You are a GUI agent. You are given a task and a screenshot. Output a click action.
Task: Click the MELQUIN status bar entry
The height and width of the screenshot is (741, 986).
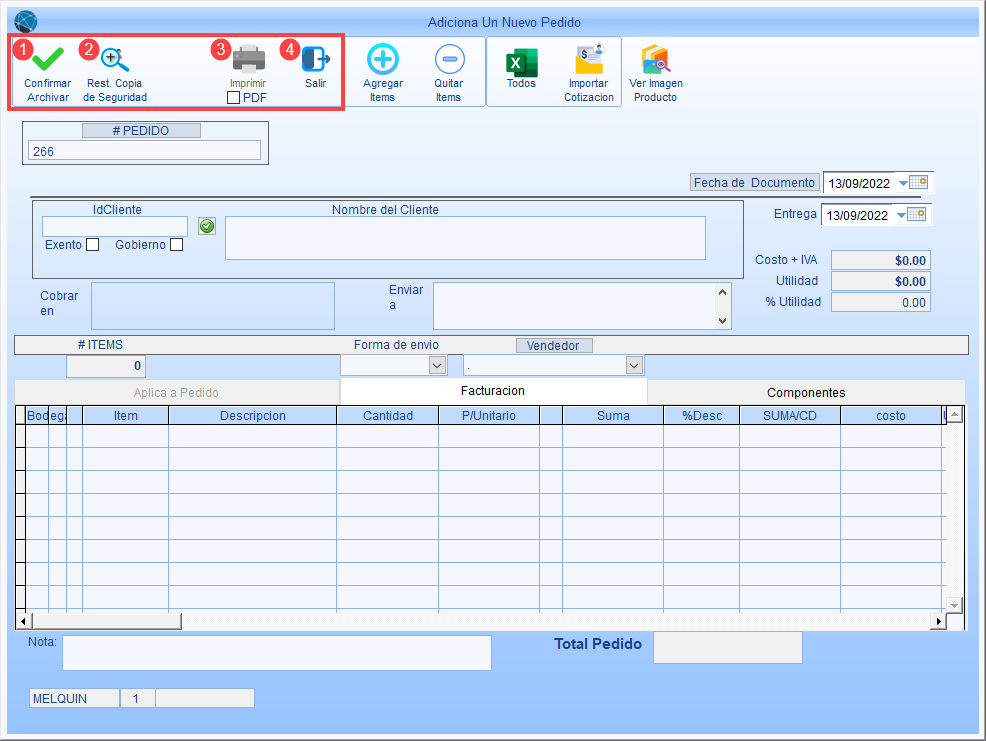tap(74, 698)
